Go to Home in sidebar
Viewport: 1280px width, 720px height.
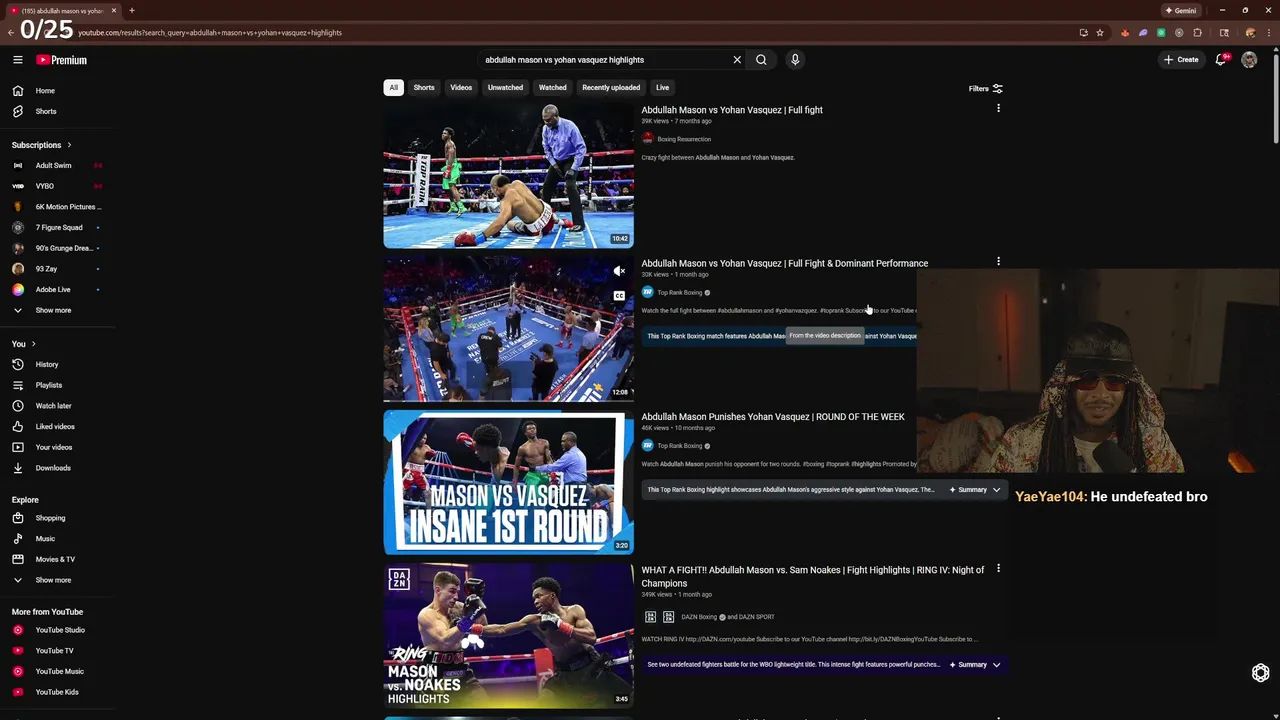[57, 91]
